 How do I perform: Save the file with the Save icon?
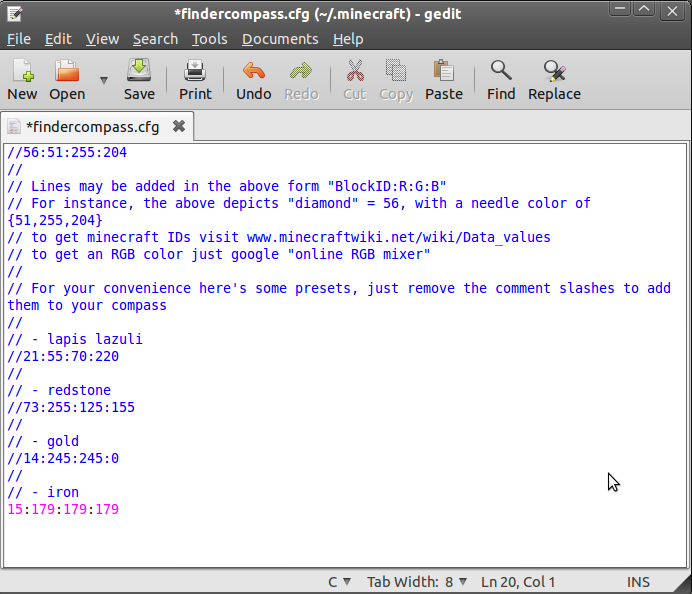(139, 71)
